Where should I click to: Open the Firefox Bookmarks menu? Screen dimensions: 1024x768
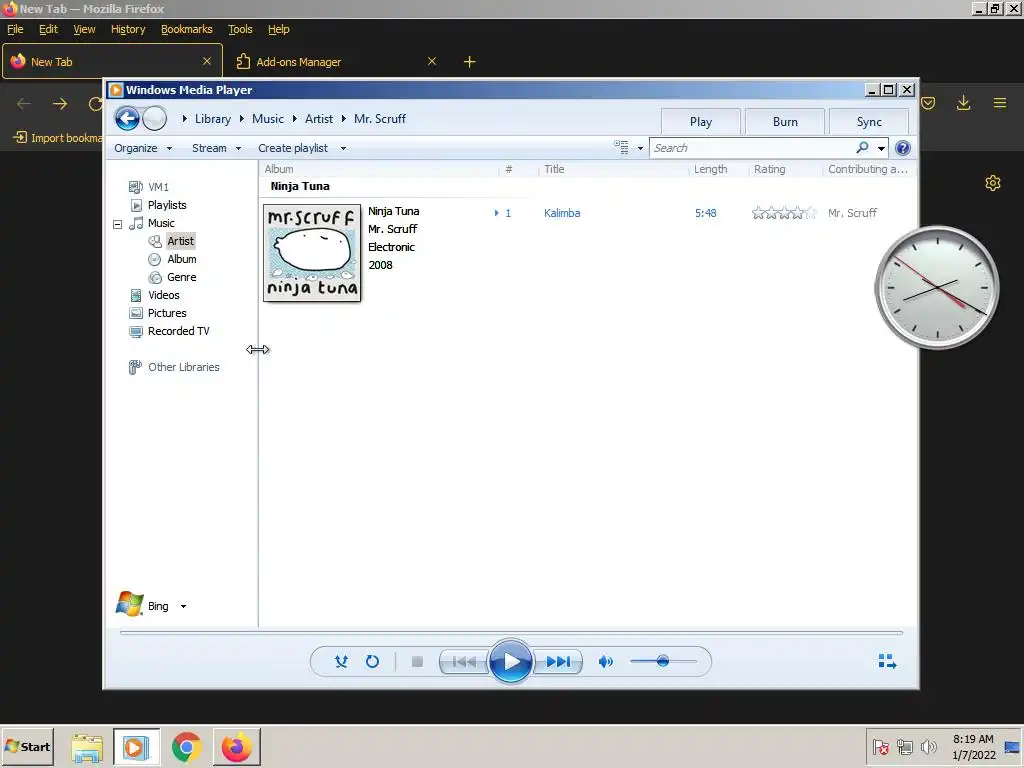(x=187, y=29)
